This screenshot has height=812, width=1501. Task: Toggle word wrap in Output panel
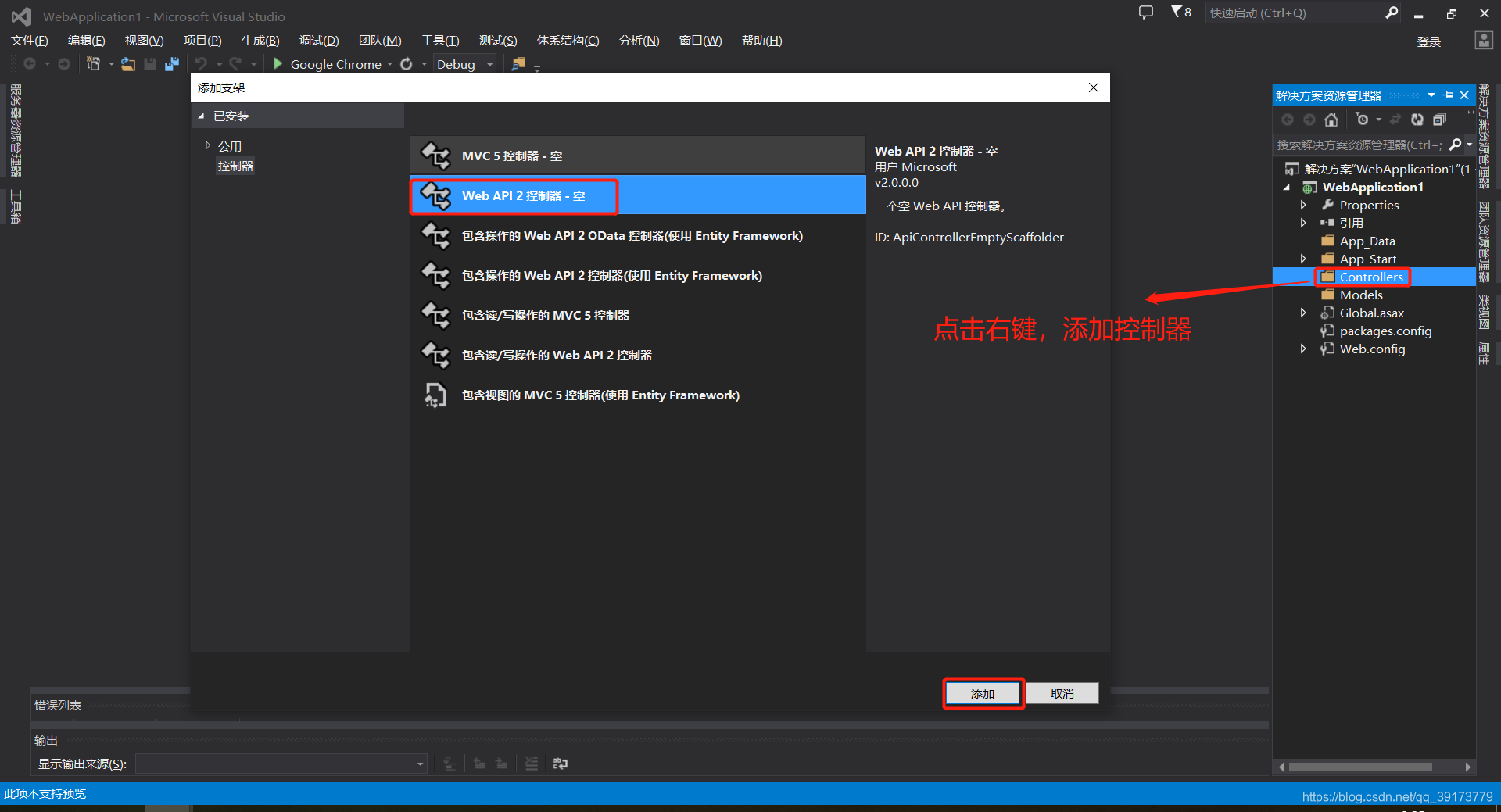(x=561, y=764)
